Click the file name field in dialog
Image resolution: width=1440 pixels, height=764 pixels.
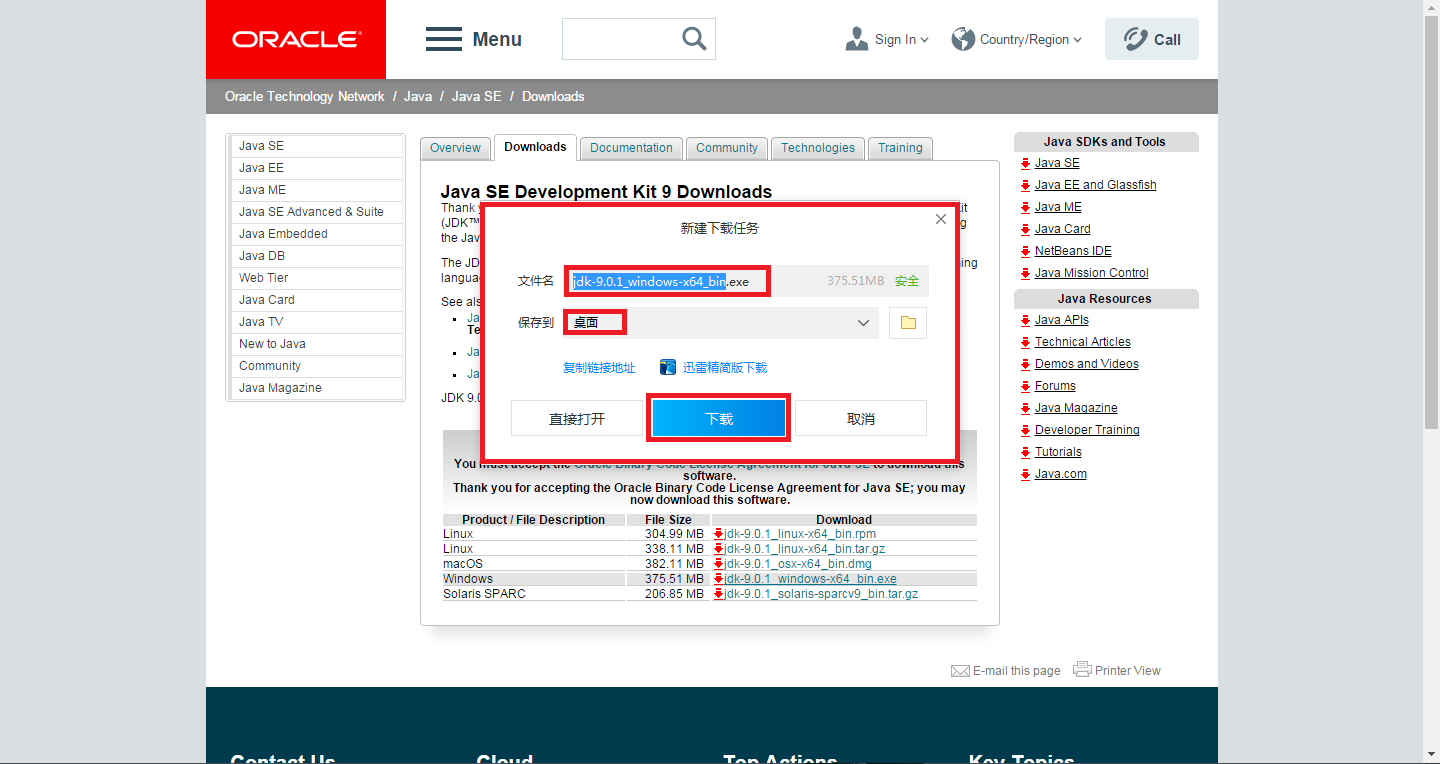coord(748,281)
